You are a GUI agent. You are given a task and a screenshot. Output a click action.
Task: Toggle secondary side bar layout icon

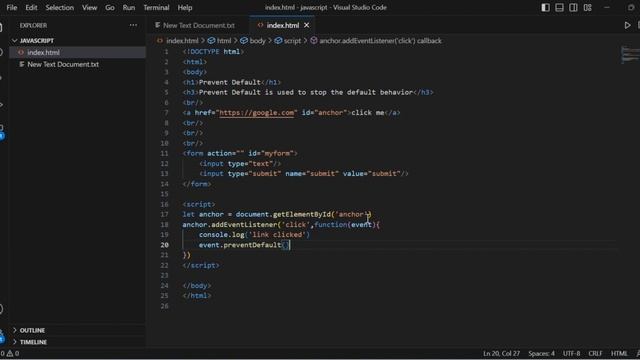[573, 7]
